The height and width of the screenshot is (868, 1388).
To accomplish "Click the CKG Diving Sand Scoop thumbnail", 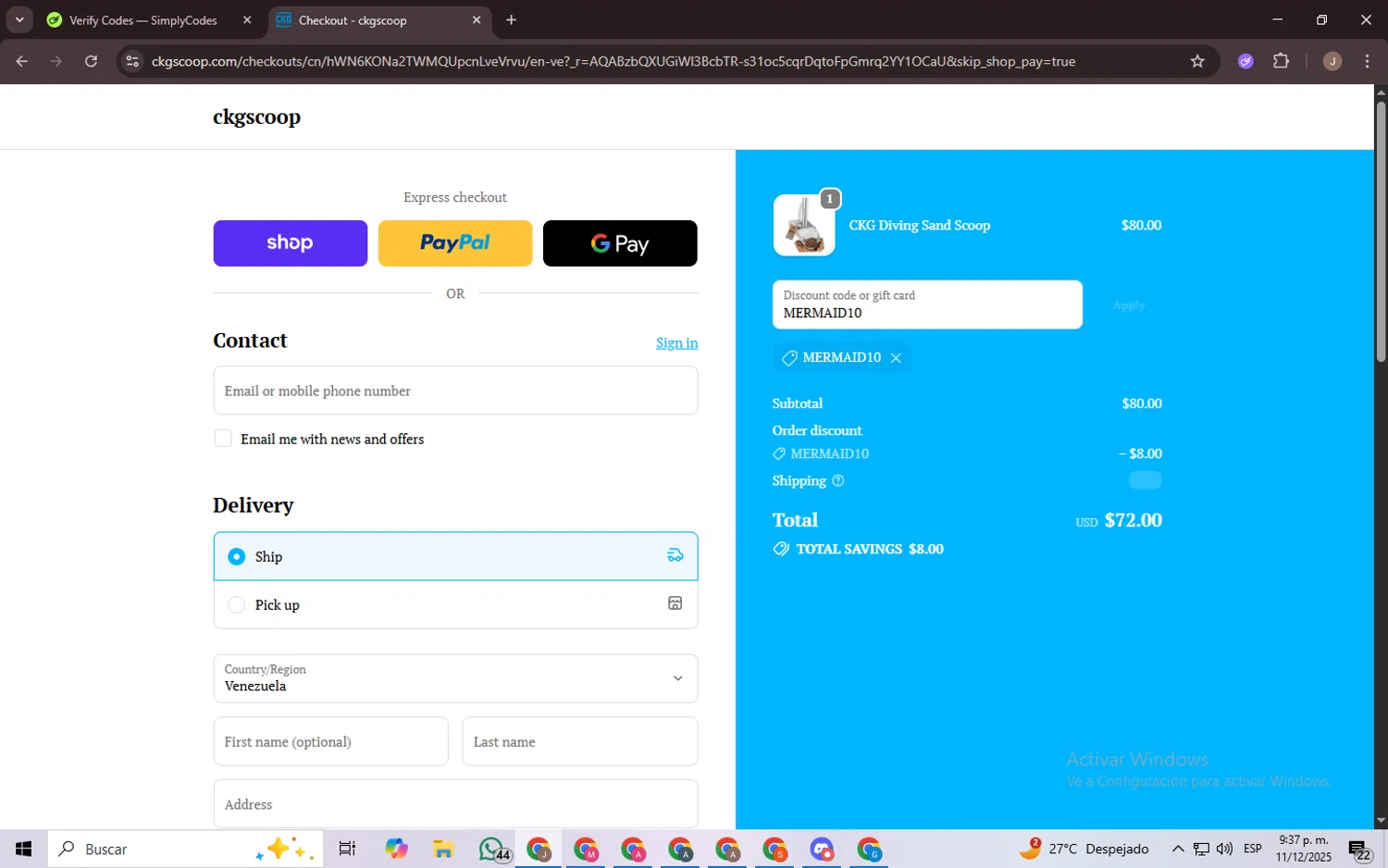I will click(804, 225).
